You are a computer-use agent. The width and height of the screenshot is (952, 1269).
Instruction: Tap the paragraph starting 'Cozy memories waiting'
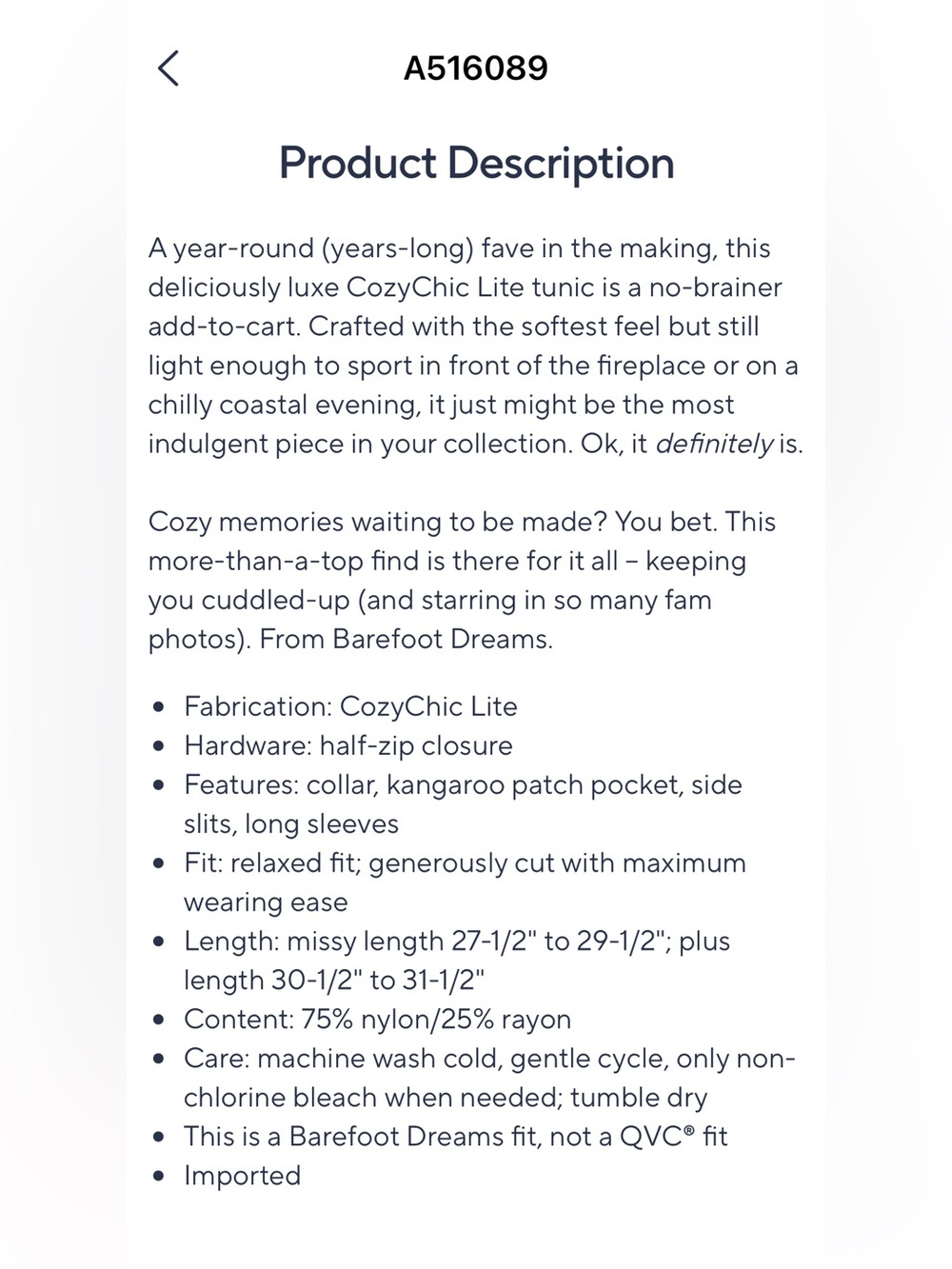point(462,580)
